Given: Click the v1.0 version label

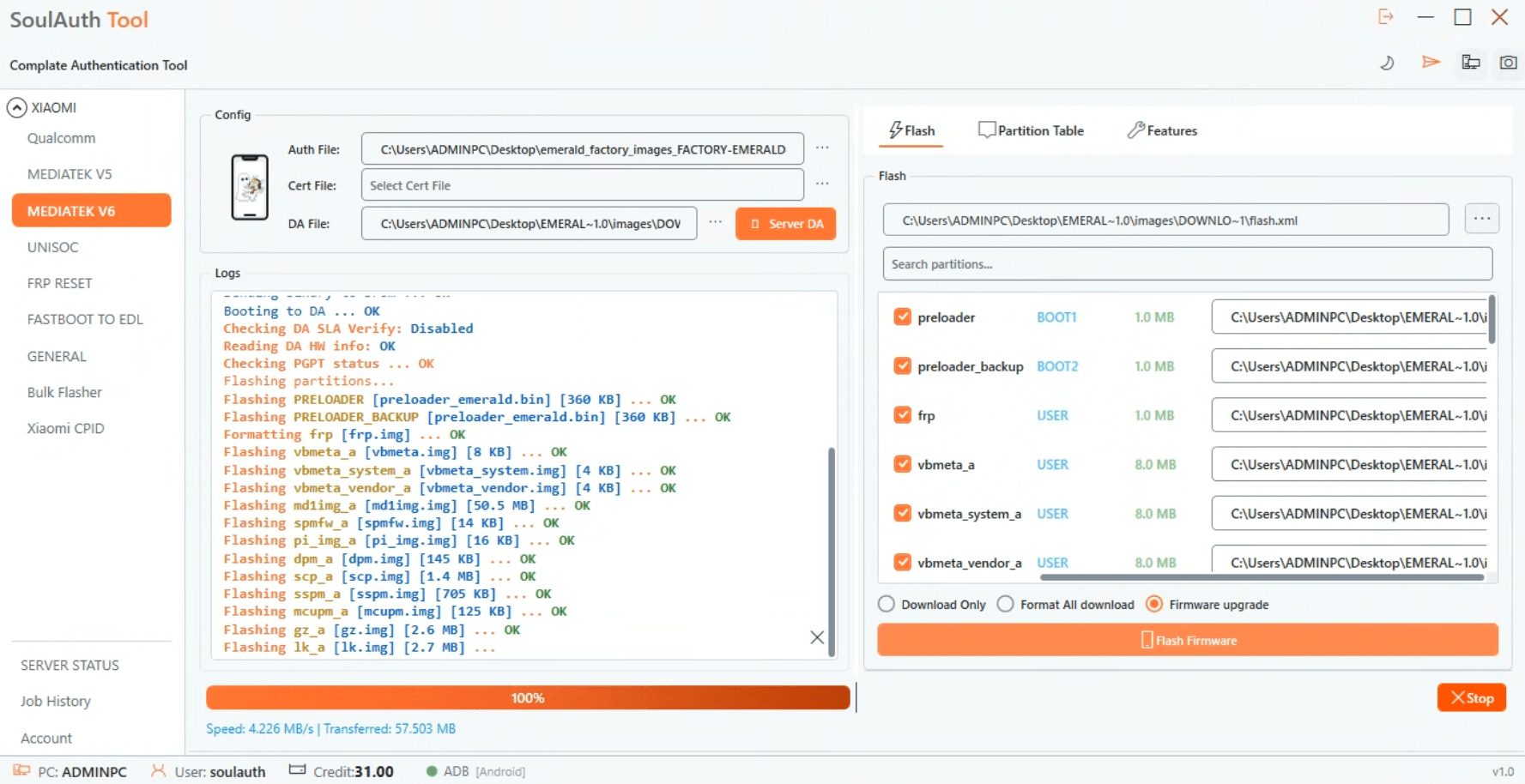Looking at the screenshot, I should [x=1503, y=771].
